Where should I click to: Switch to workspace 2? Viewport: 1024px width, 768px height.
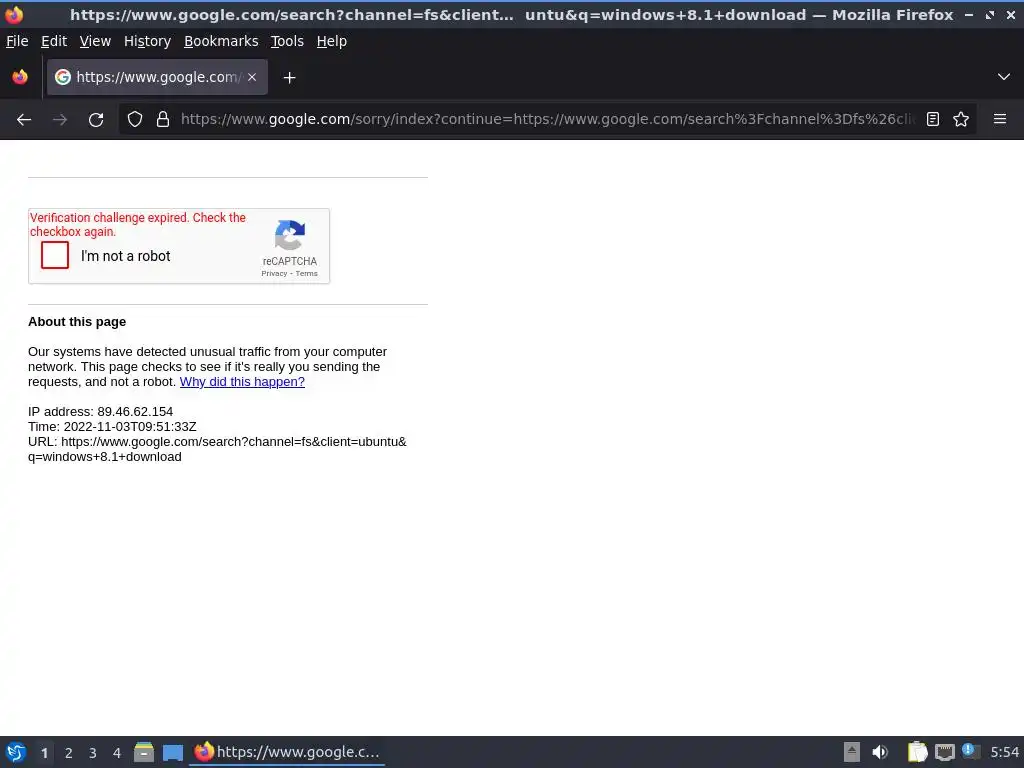tap(69, 753)
